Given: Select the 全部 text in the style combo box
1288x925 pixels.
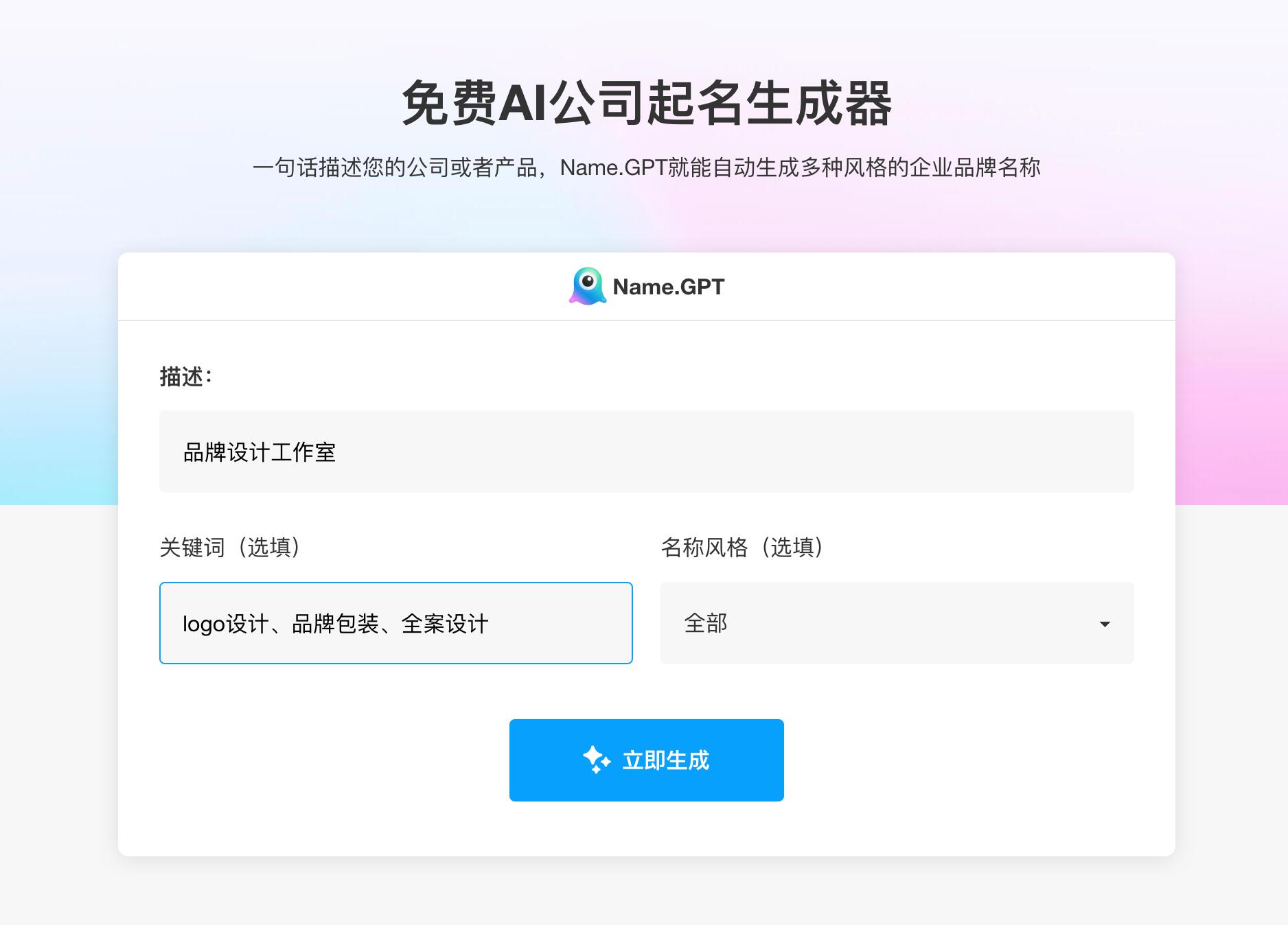Looking at the screenshot, I should [705, 623].
